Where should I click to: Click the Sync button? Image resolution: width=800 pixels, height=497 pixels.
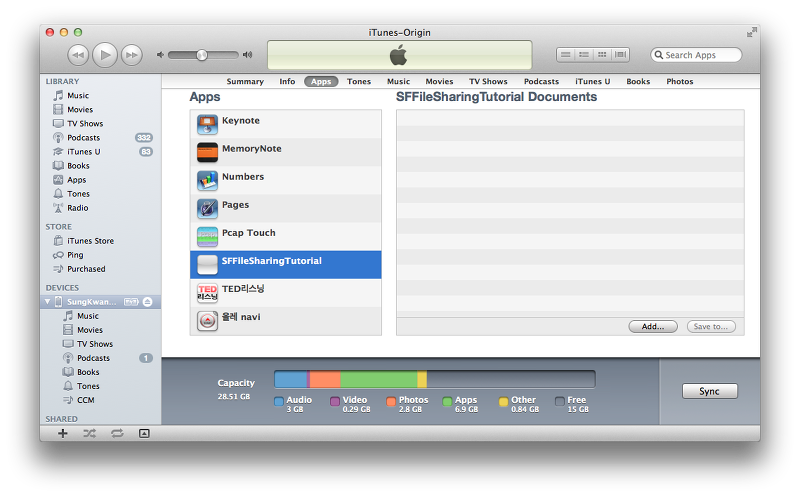709,391
